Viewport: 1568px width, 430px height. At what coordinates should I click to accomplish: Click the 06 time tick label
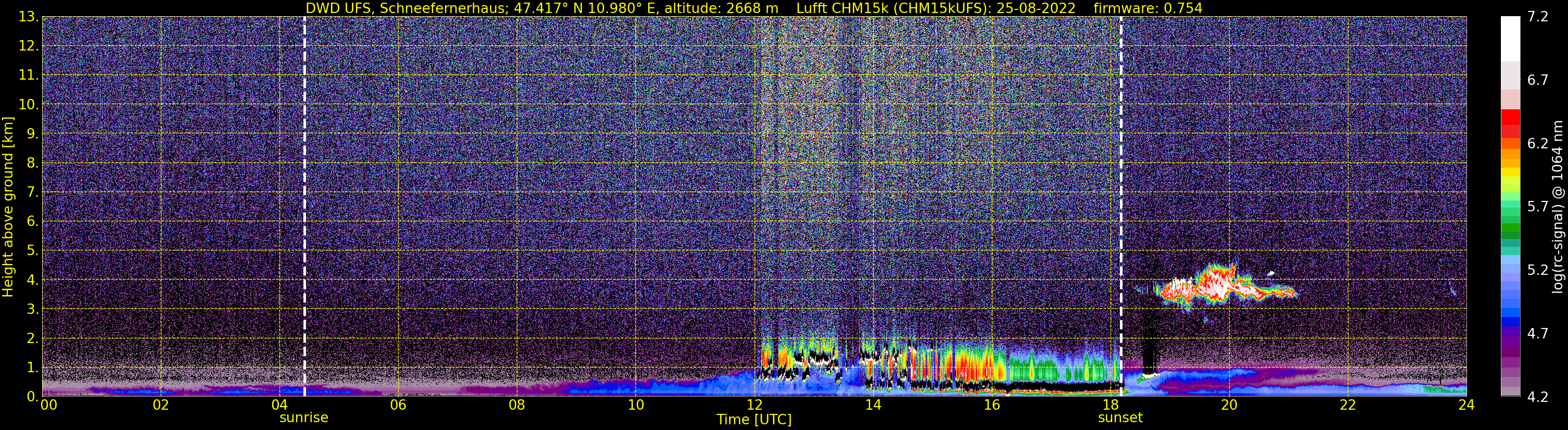point(398,404)
